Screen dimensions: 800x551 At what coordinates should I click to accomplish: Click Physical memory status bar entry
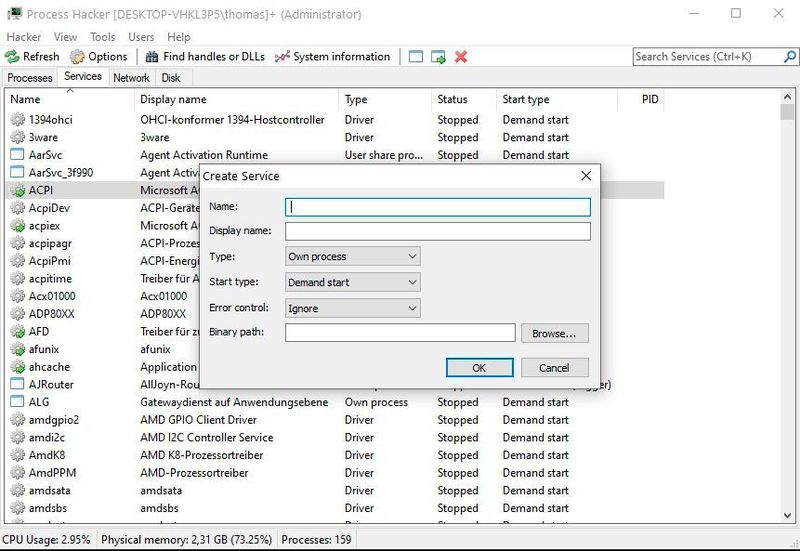pos(186,539)
